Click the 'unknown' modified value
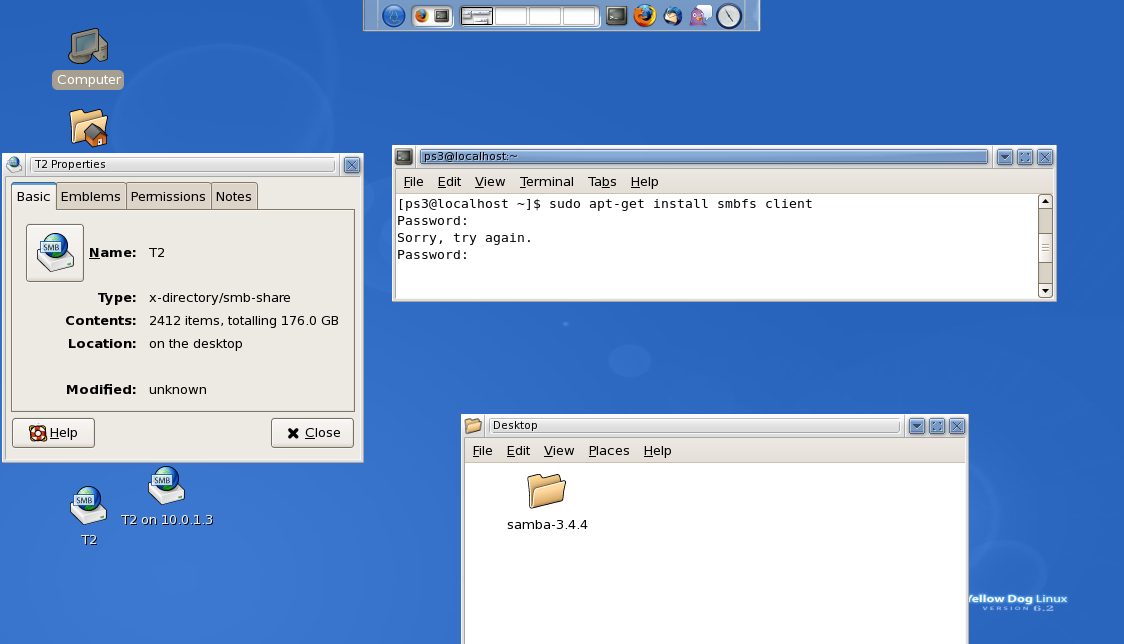The width and height of the screenshot is (1124, 644). pyautogui.click(x=178, y=389)
